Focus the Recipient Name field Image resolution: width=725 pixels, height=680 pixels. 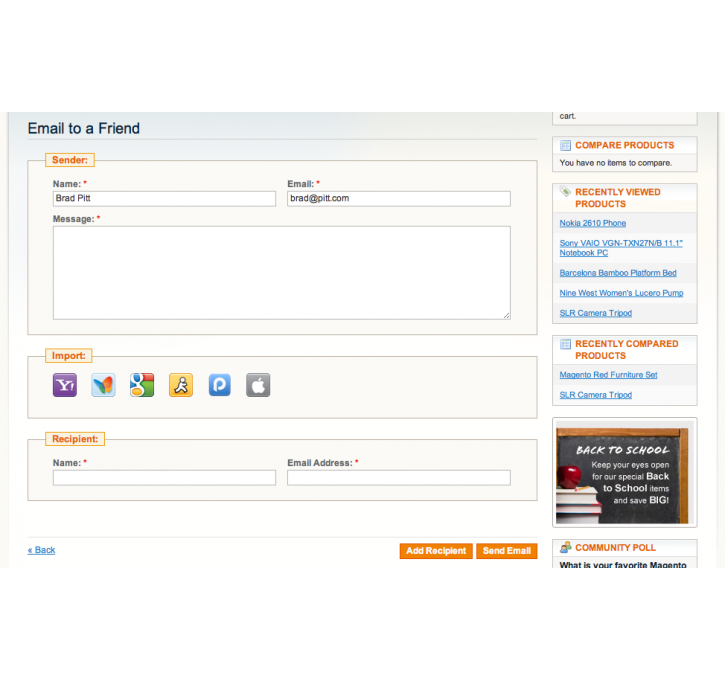click(x=164, y=478)
